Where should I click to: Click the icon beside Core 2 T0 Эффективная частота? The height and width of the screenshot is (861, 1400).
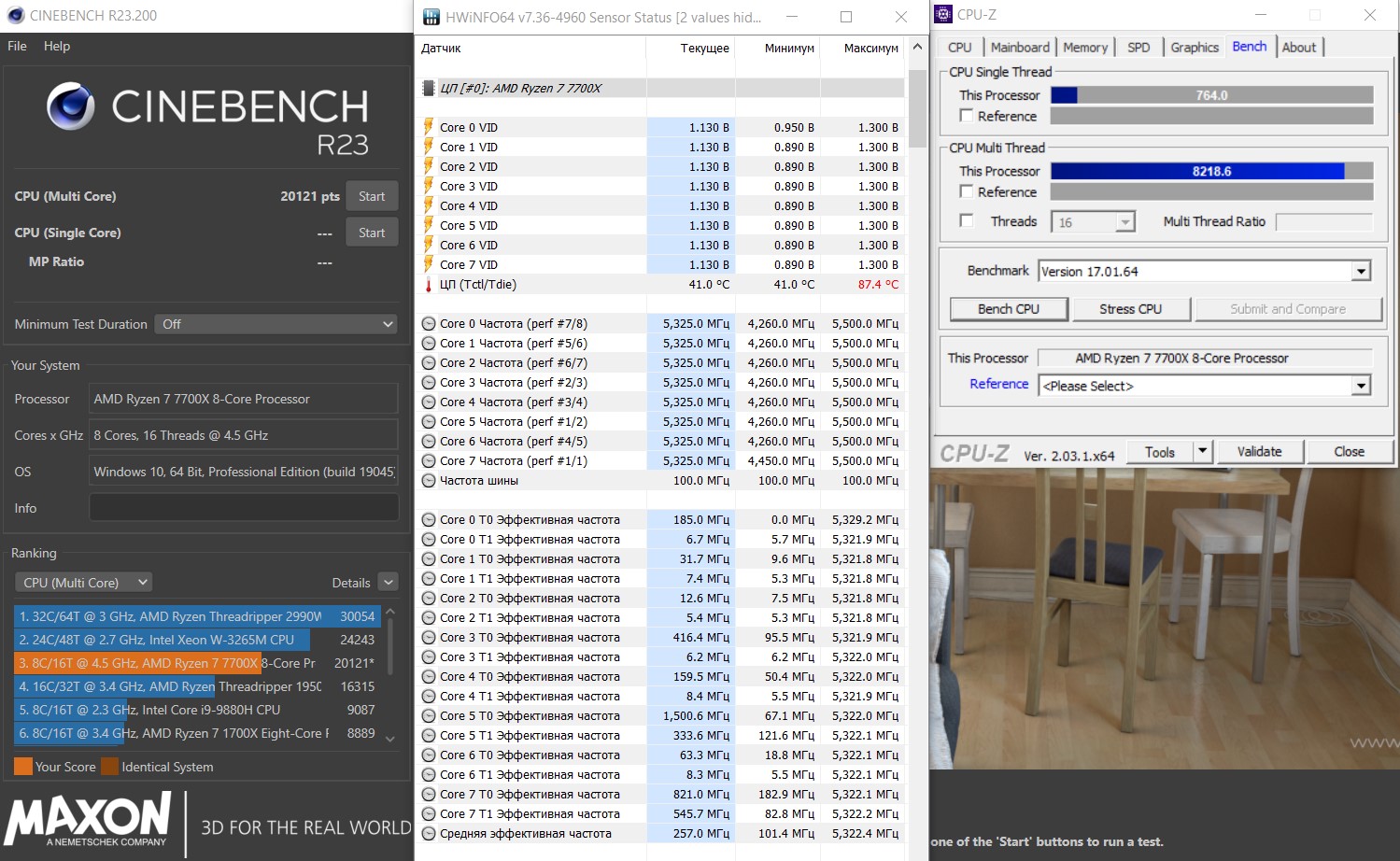tap(429, 599)
